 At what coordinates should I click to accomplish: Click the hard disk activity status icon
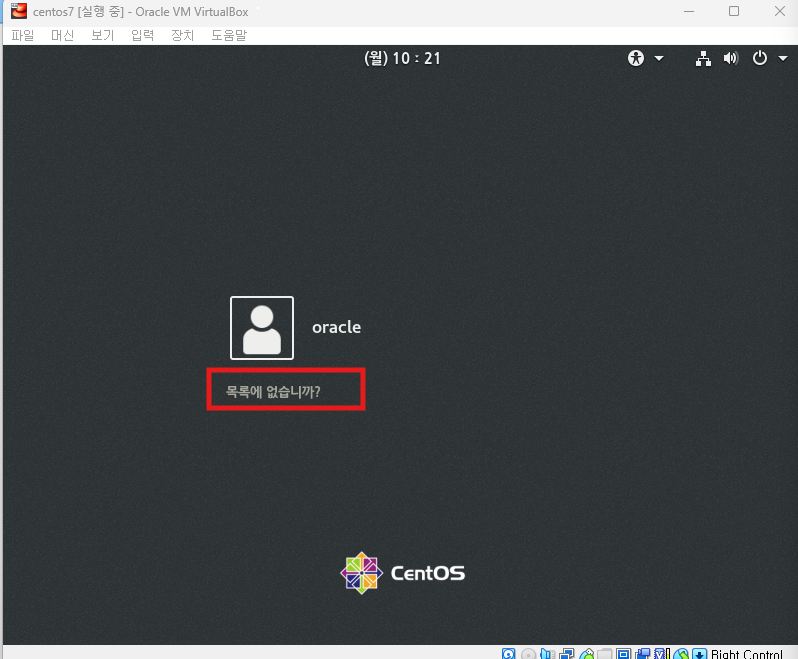pos(508,654)
